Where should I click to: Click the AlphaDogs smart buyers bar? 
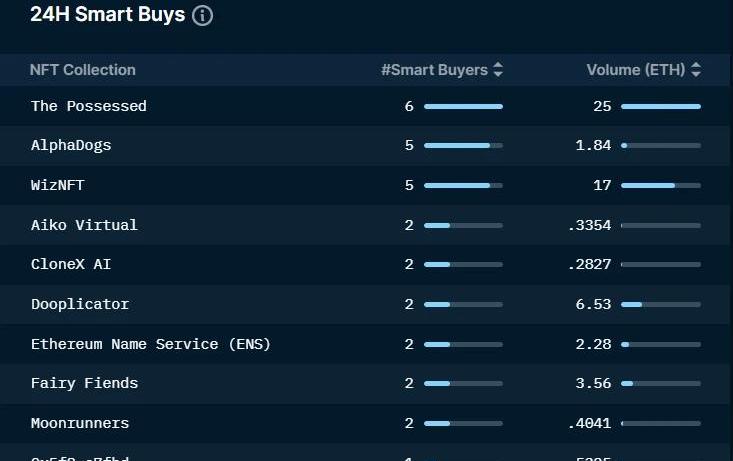[x=463, y=145]
